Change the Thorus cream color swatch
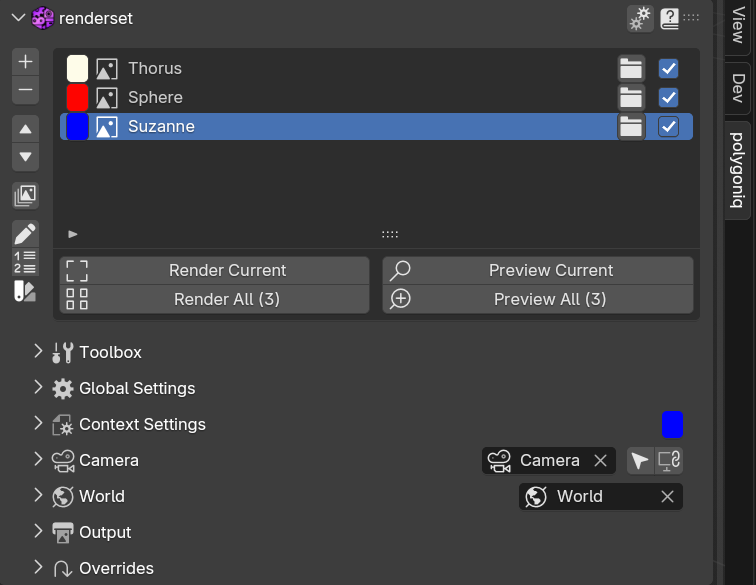756x585 pixels. tap(77, 68)
